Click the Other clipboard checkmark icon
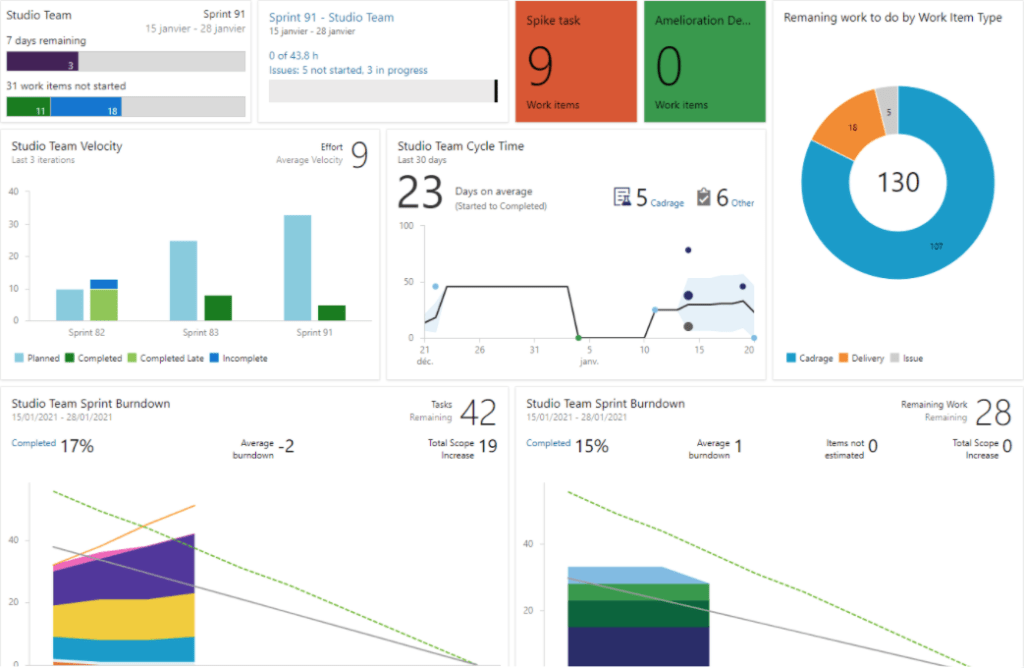Screen dimensions: 1024x668 coord(703,198)
